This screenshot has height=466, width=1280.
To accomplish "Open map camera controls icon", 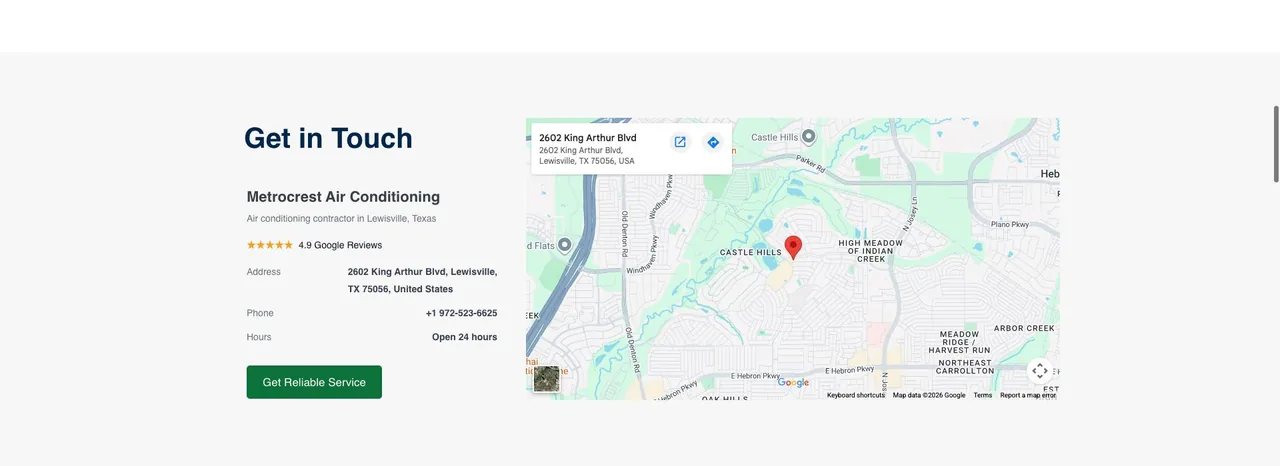I will [x=1040, y=370].
